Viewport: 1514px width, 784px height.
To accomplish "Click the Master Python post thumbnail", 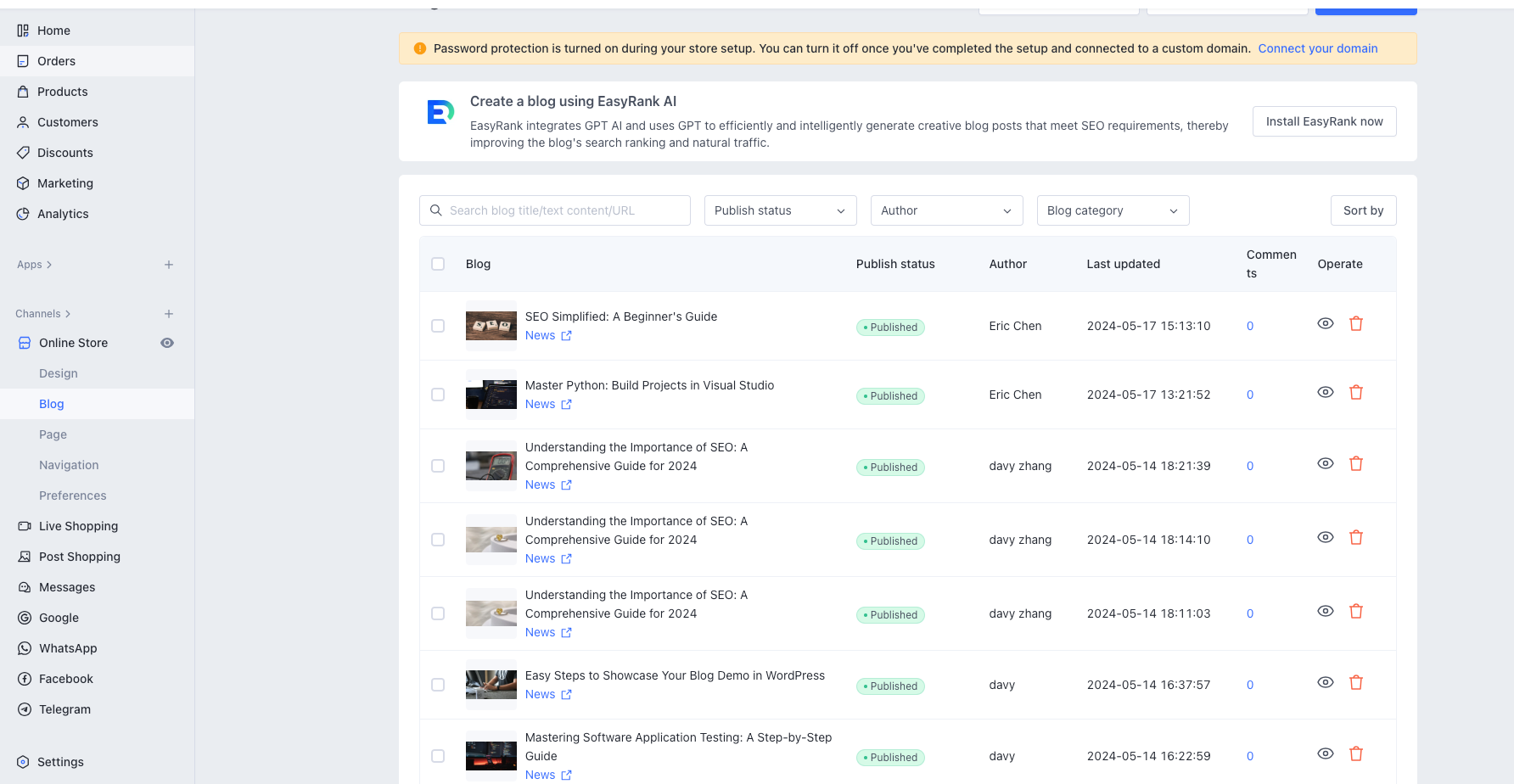I will (491, 395).
